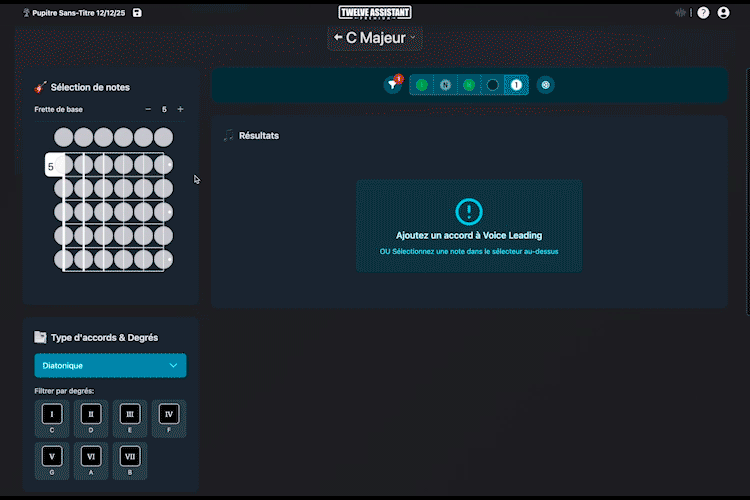Expand the C Majeur key dropdown chevron
This screenshot has width=750, height=500.
coord(413,38)
